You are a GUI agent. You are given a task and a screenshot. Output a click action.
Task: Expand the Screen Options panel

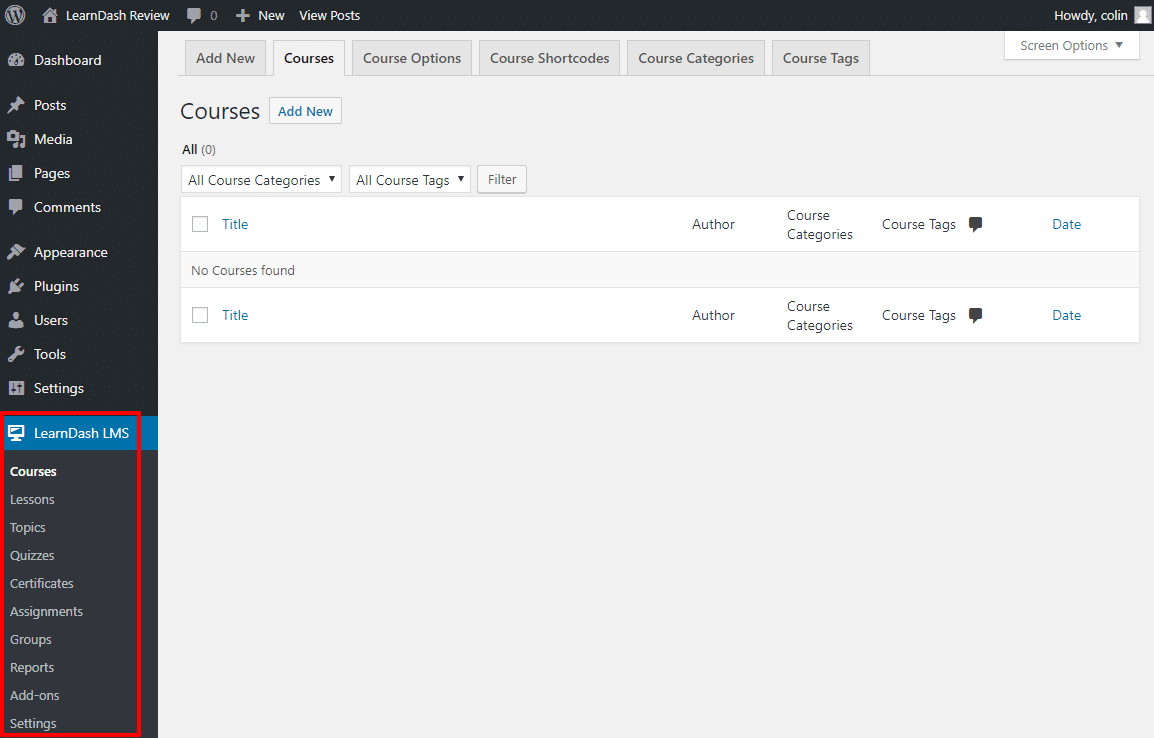point(1071,45)
